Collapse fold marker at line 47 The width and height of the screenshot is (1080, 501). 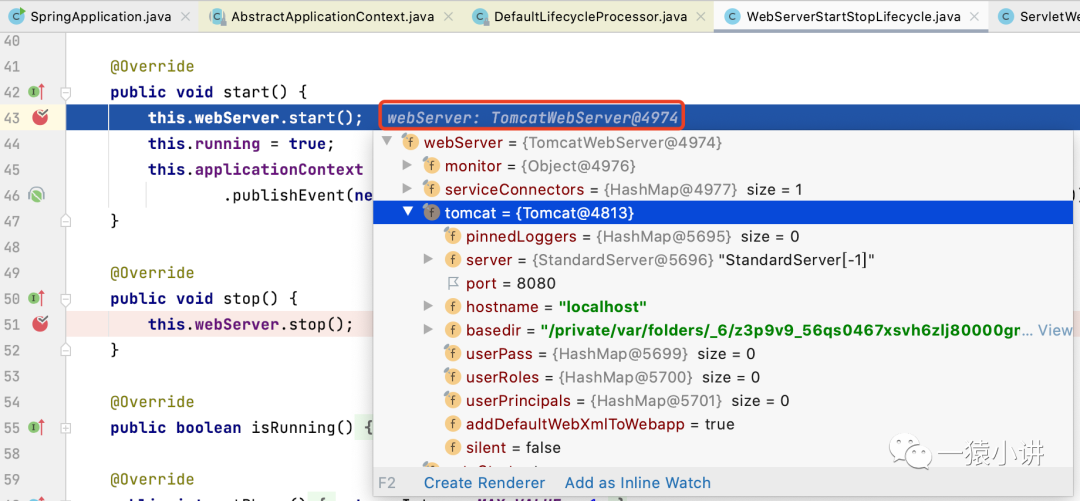(65, 221)
